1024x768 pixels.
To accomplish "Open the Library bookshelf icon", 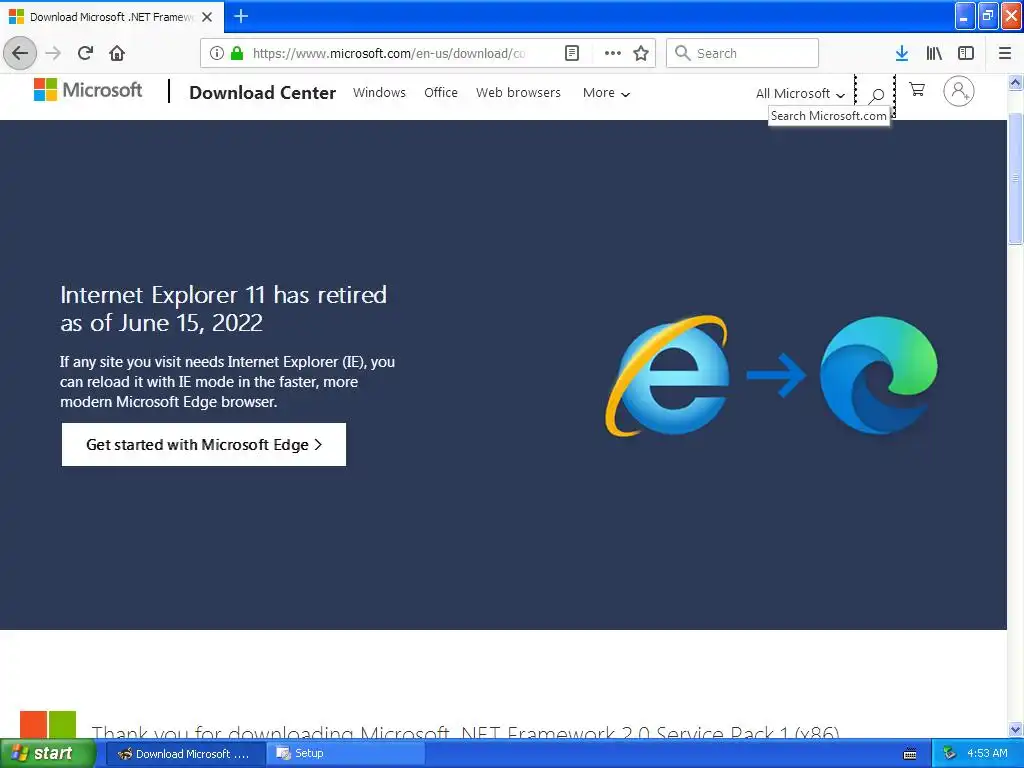I will (934, 53).
